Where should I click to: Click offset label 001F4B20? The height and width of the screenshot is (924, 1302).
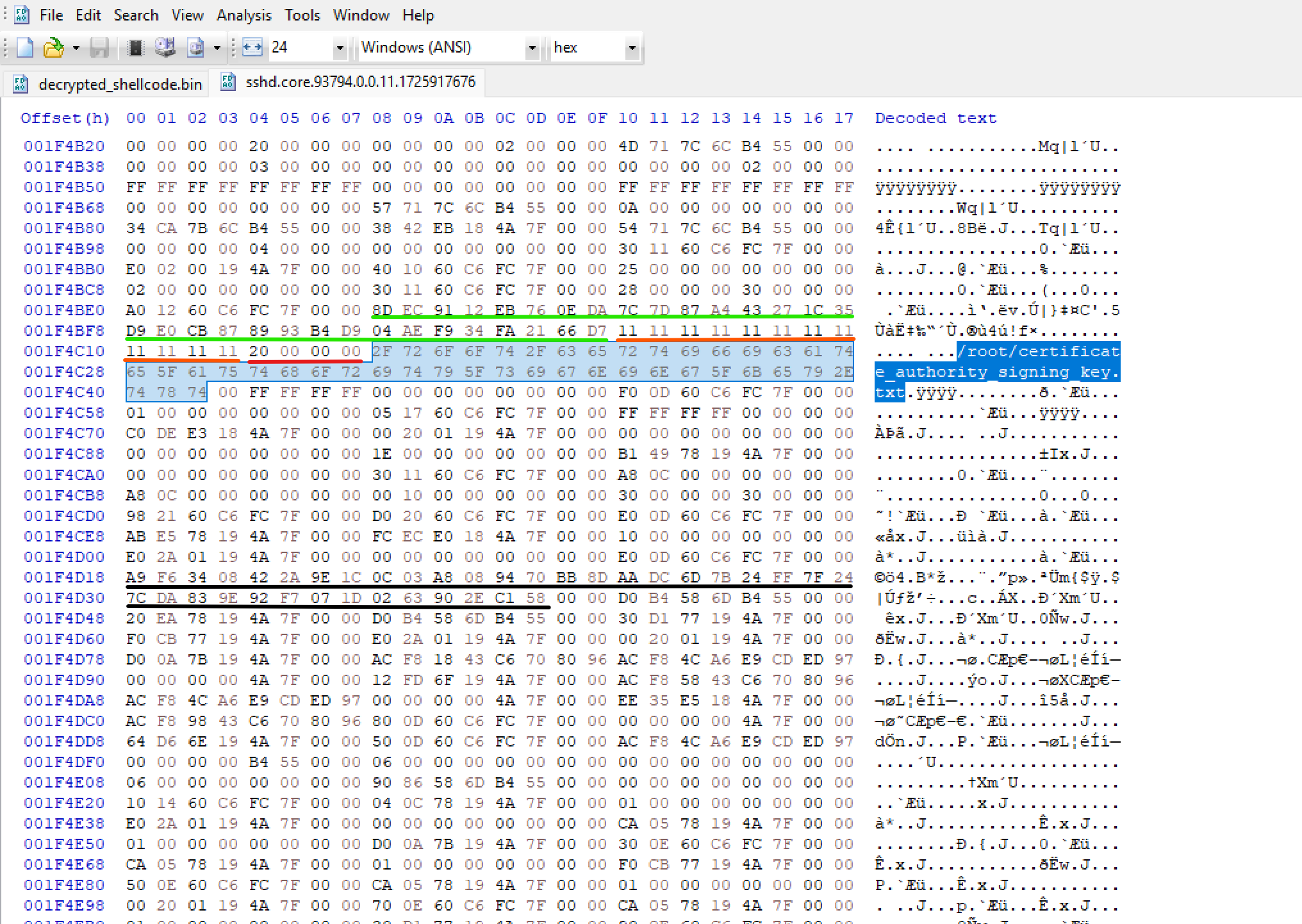[x=63, y=146]
